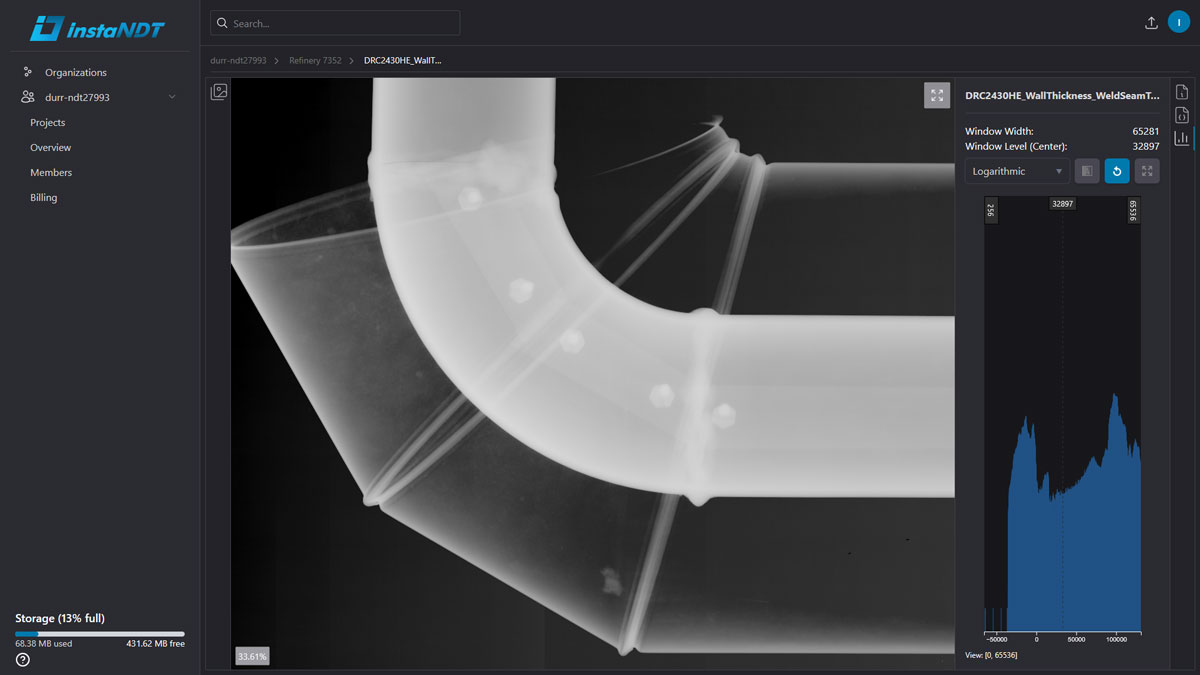
Task: Click the fullscreen icon on the X-ray viewer
Action: (x=937, y=95)
